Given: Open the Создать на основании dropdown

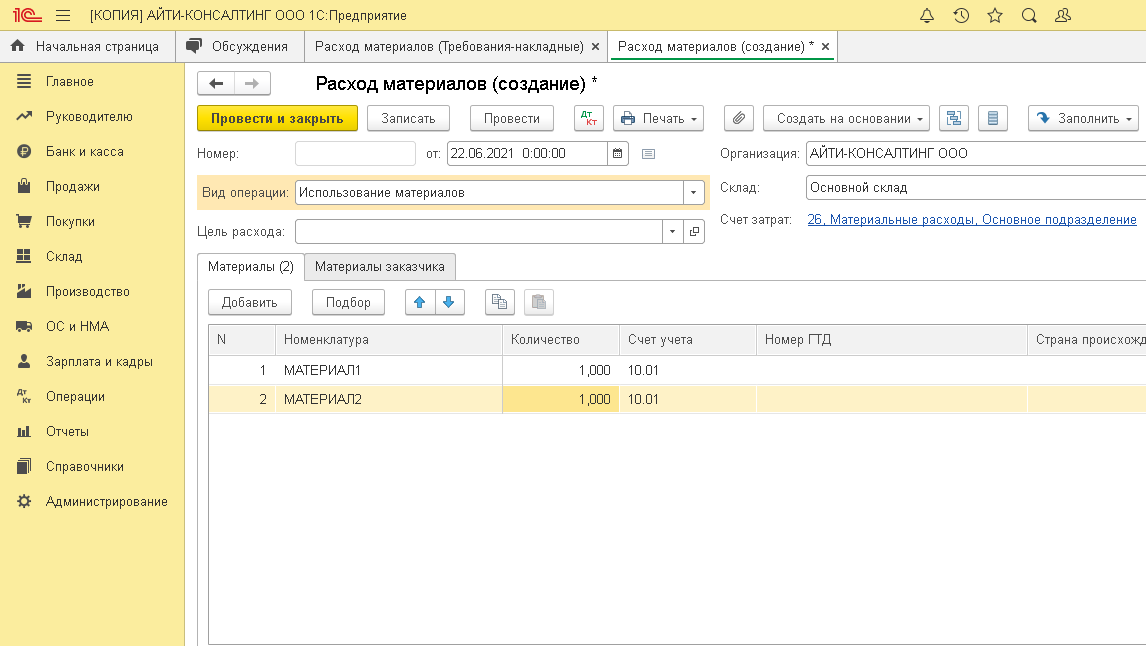Looking at the screenshot, I should [846, 118].
